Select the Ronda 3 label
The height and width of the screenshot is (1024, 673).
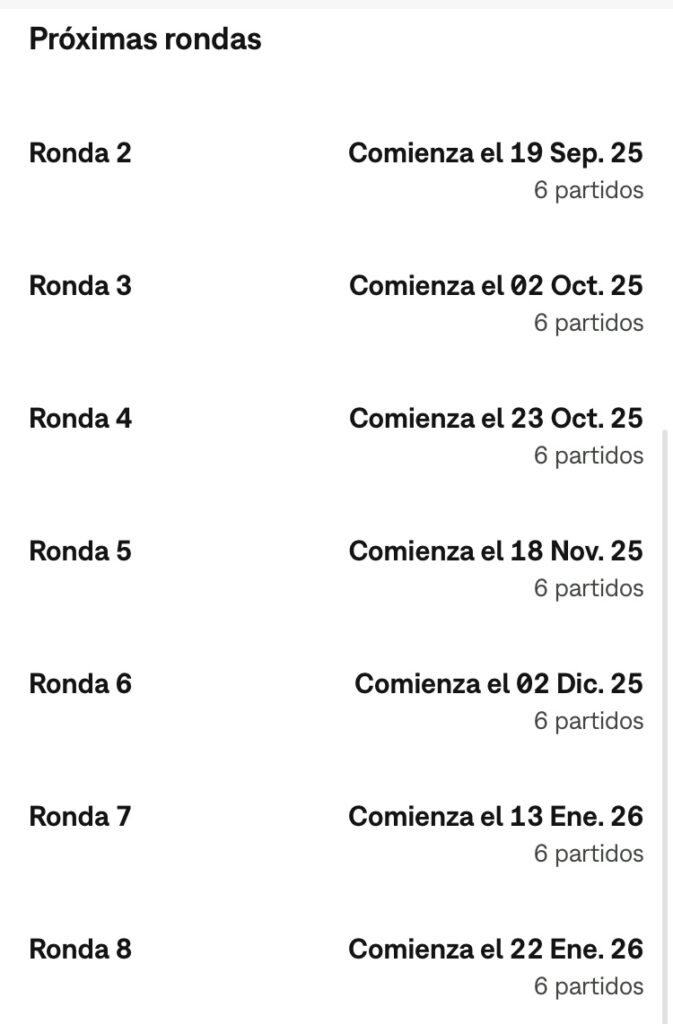(x=80, y=286)
